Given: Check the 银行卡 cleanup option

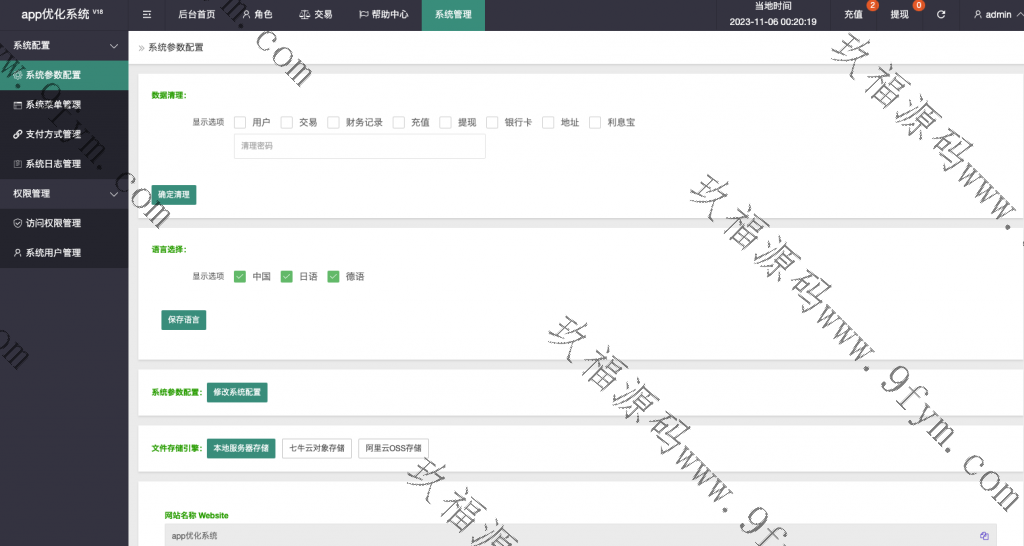Looking at the screenshot, I should tap(492, 122).
